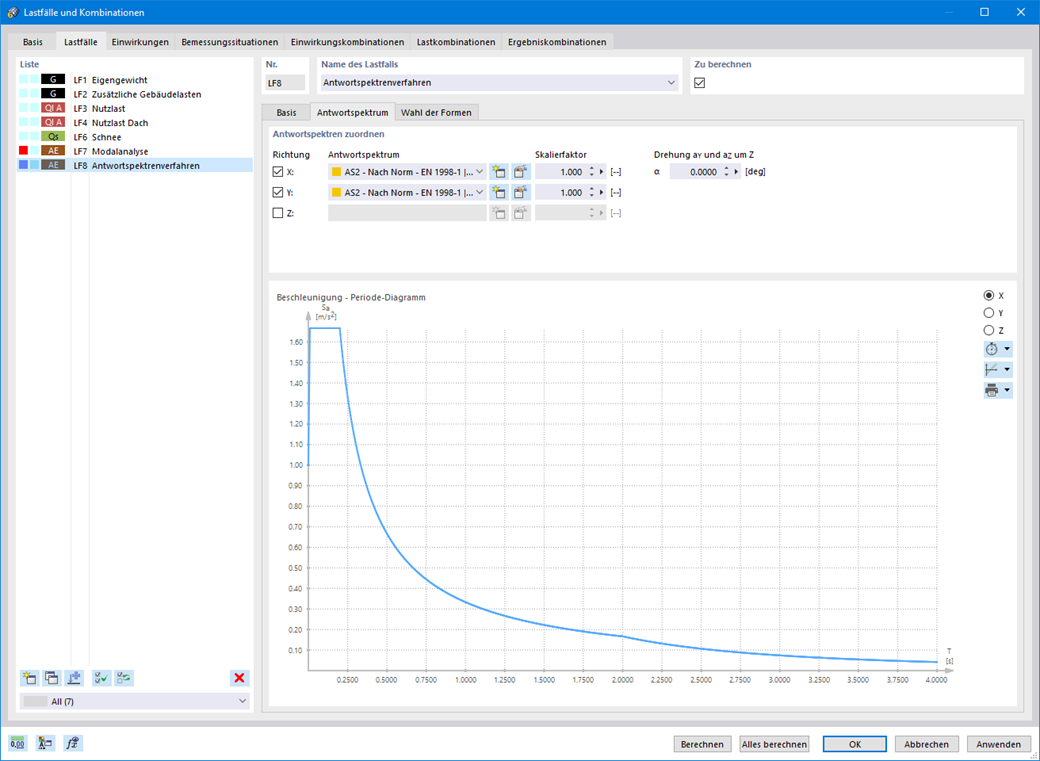
Task: Click the yellow swatch in X spectrum dropdown
Action: click(336, 172)
